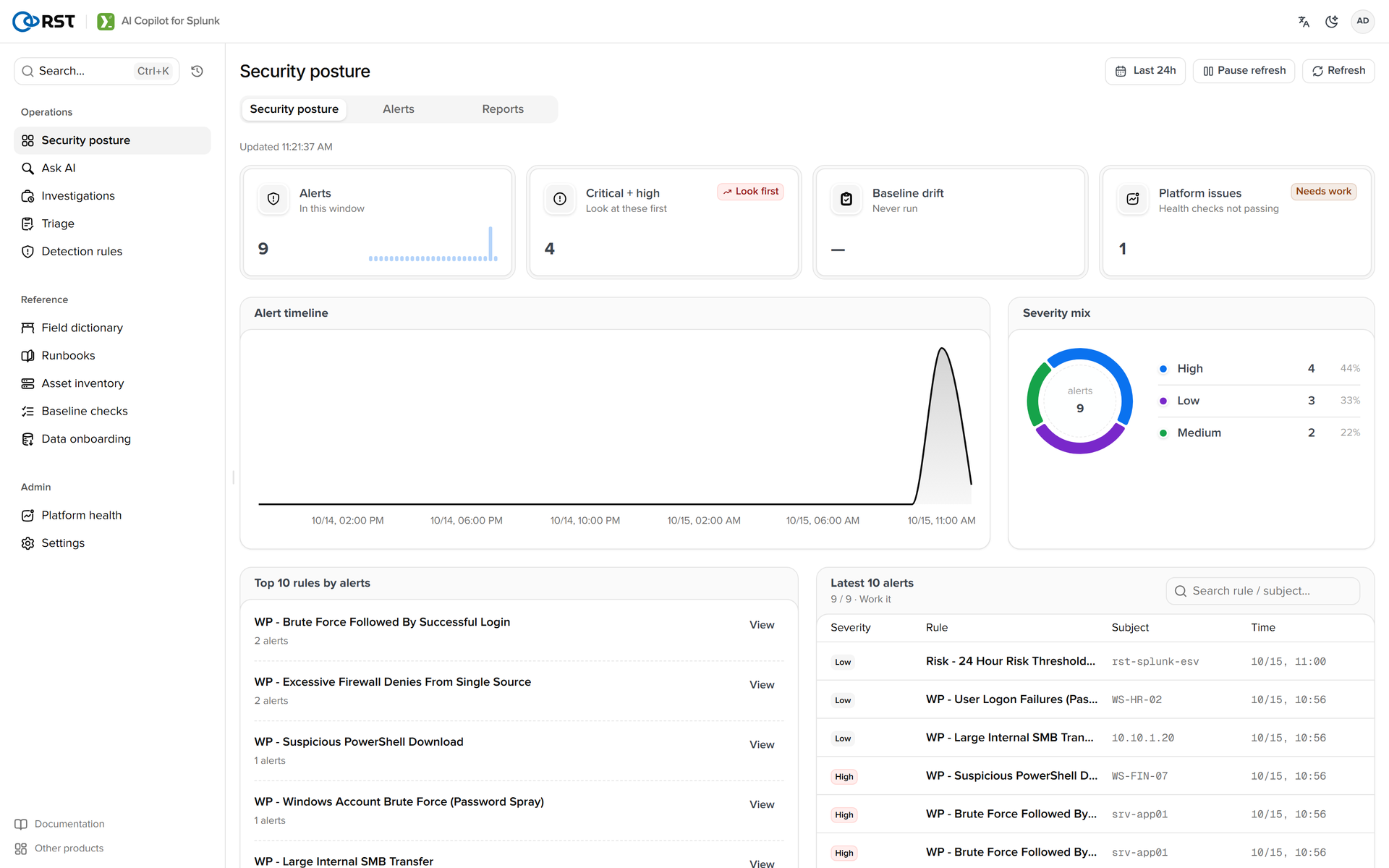Open Data onboarding in sidebar
This screenshot has width=1389, height=868.
coord(112,439)
